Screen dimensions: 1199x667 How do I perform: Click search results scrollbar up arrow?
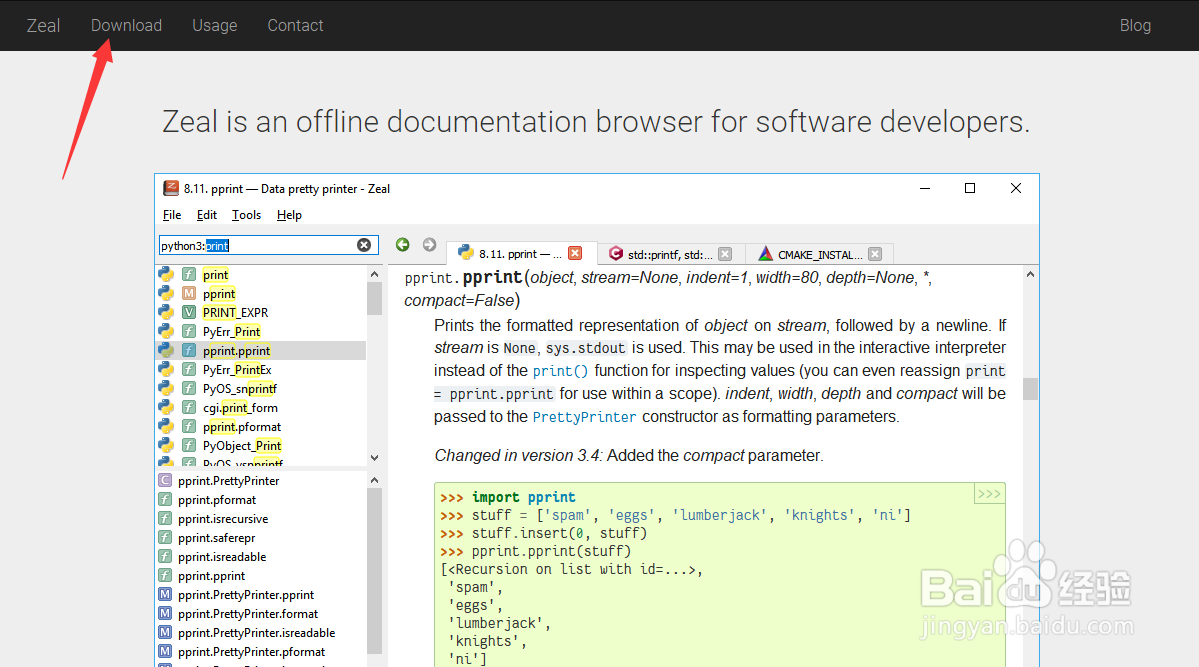[x=374, y=274]
